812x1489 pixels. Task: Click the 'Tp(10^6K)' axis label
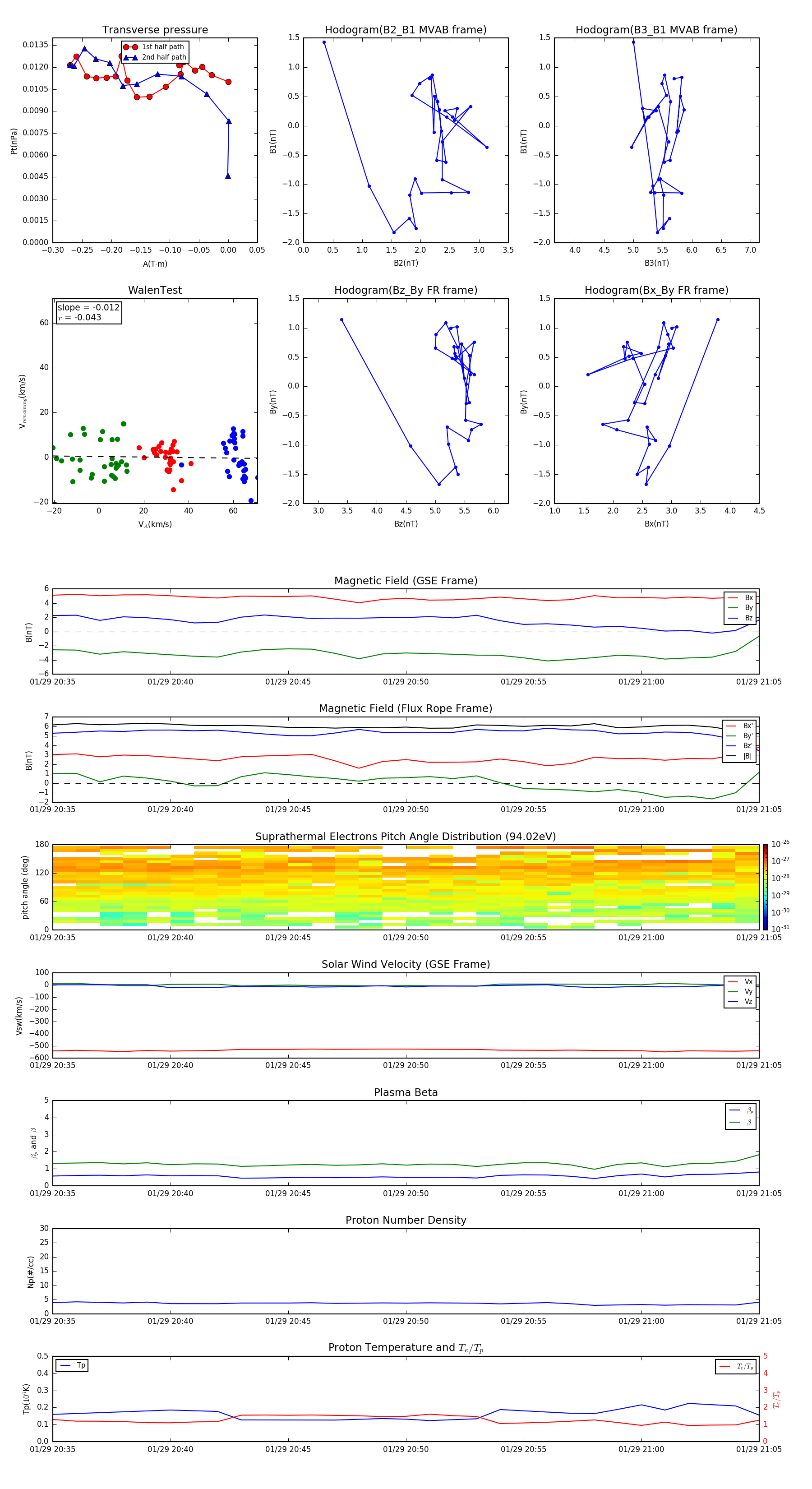click(25, 1399)
